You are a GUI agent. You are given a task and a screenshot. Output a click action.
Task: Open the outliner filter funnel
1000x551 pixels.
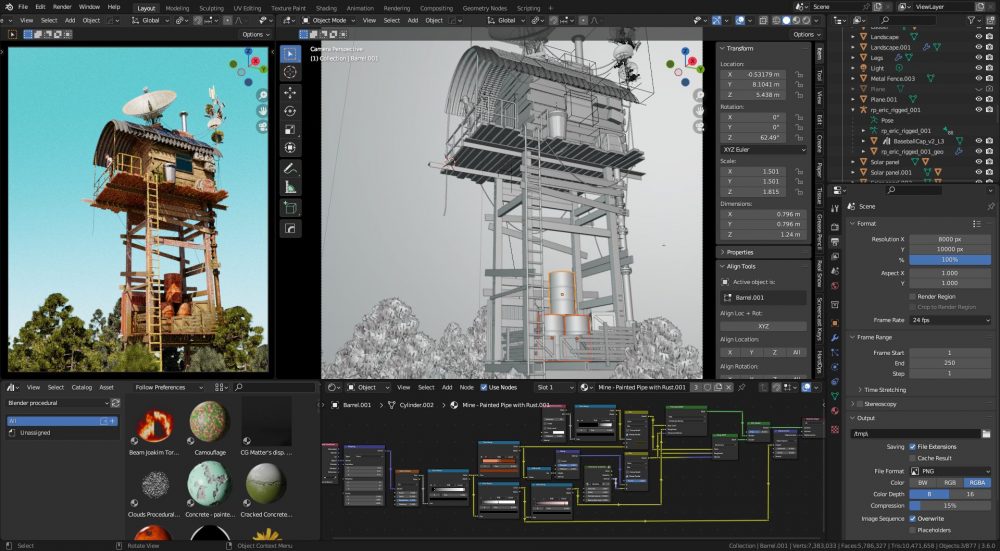(x=971, y=21)
